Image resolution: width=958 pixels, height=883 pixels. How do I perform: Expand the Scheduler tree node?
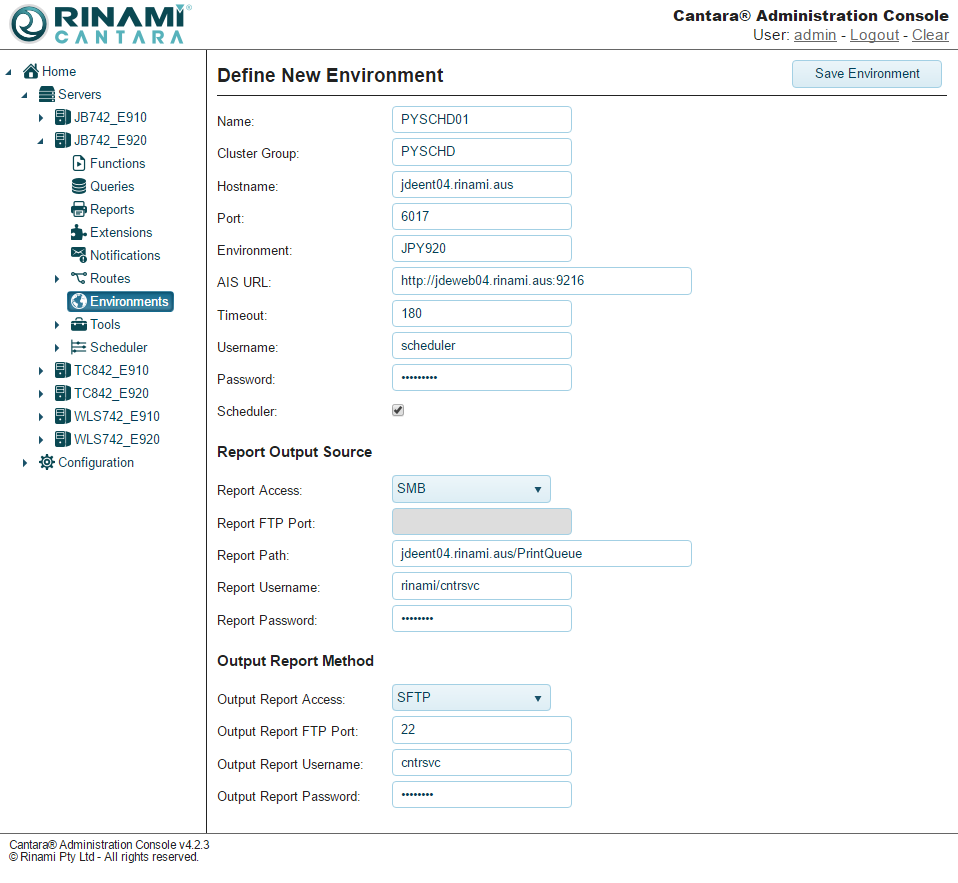click(x=57, y=348)
